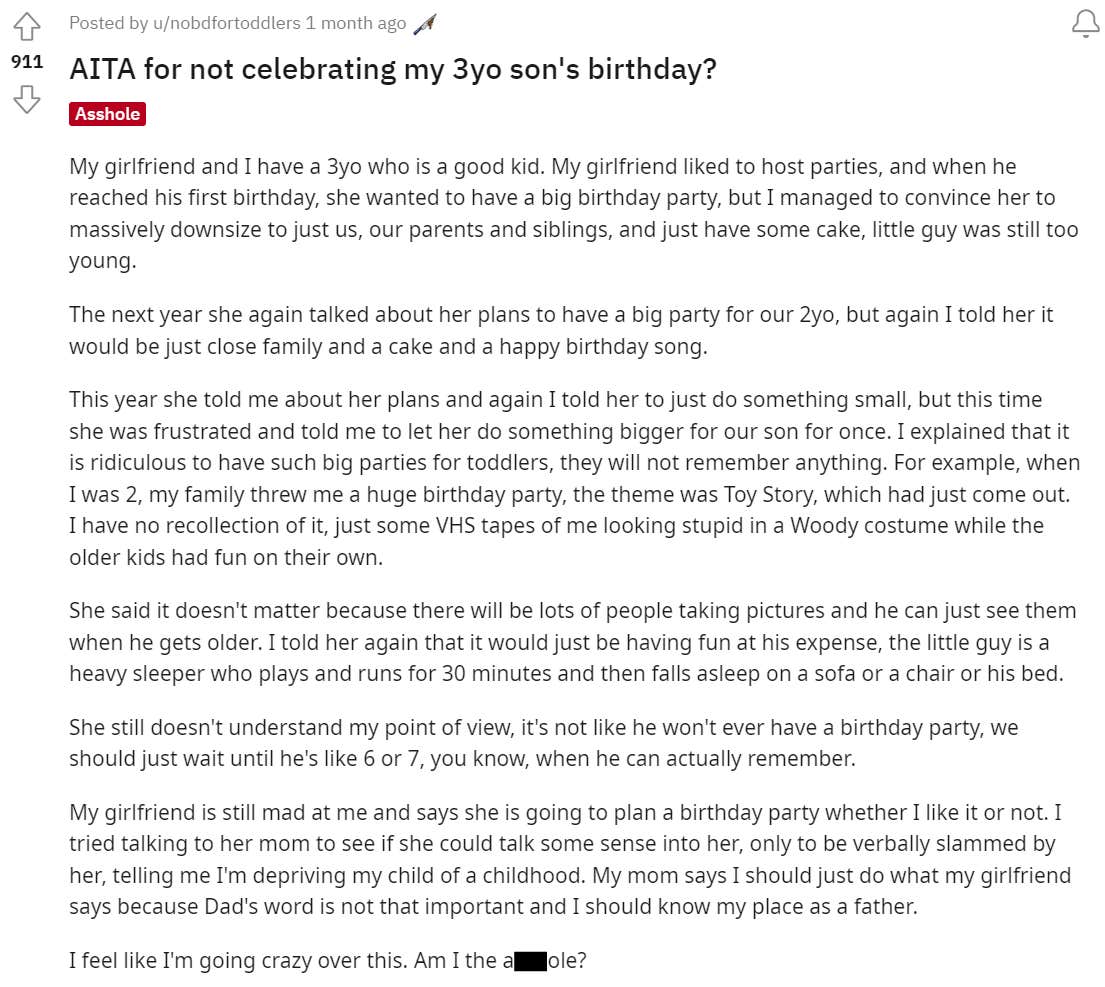Click the paragraph starting "This year she told me"
The height and width of the screenshot is (987, 1105).
pos(574,478)
